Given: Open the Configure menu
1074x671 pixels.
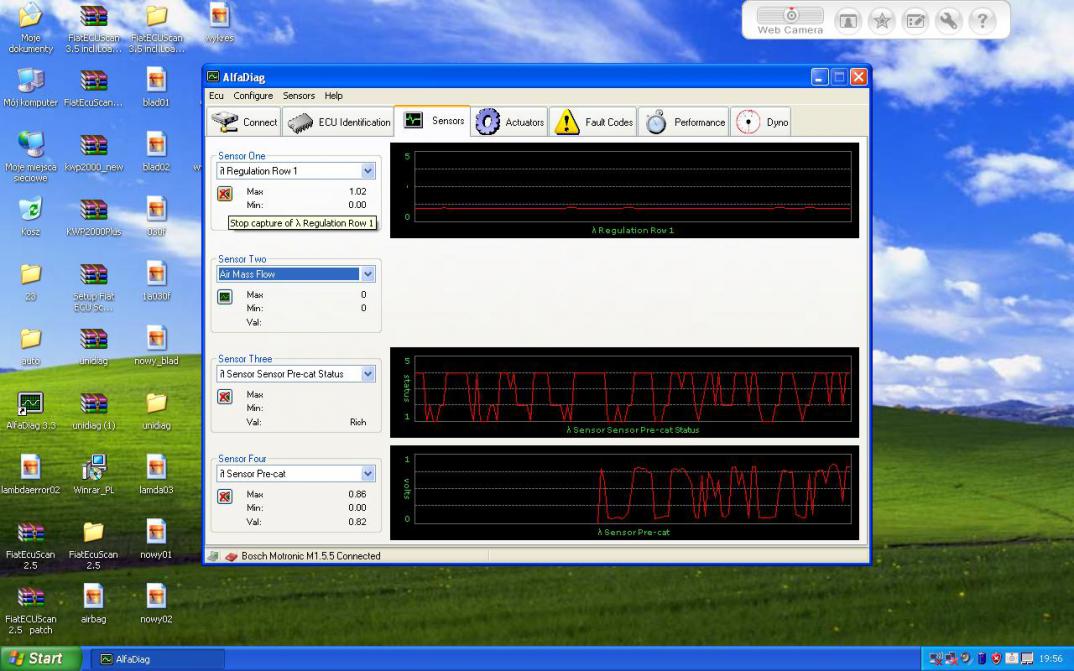Looking at the screenshot, I should click(x=253, y=96).
